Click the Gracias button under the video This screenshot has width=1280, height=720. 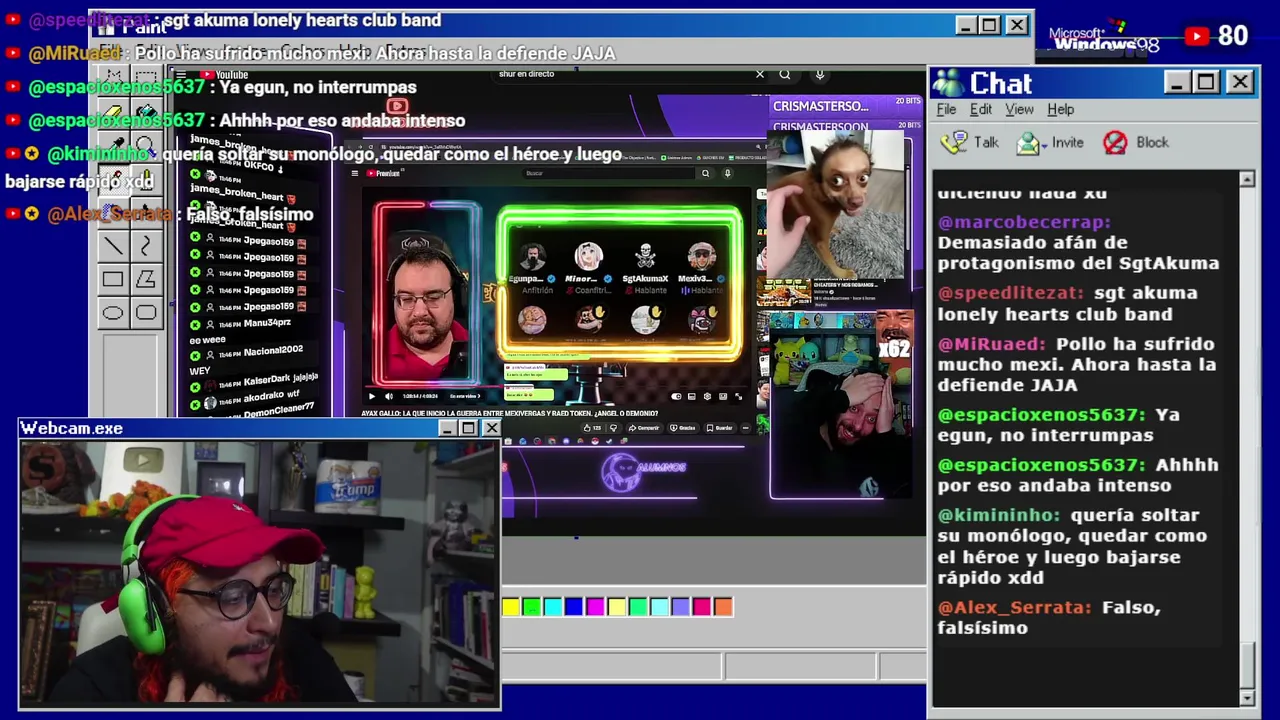pos(682,428)
